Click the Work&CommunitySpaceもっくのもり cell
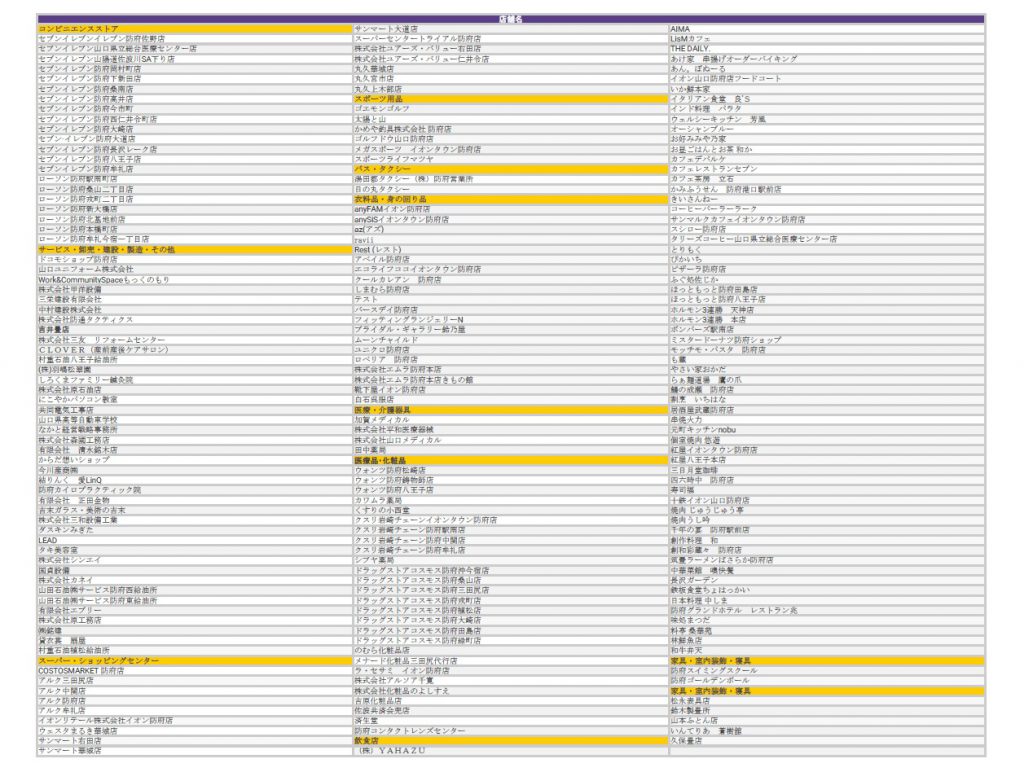The height and width of the screenshot is (772, 1024). pos(104,279)
